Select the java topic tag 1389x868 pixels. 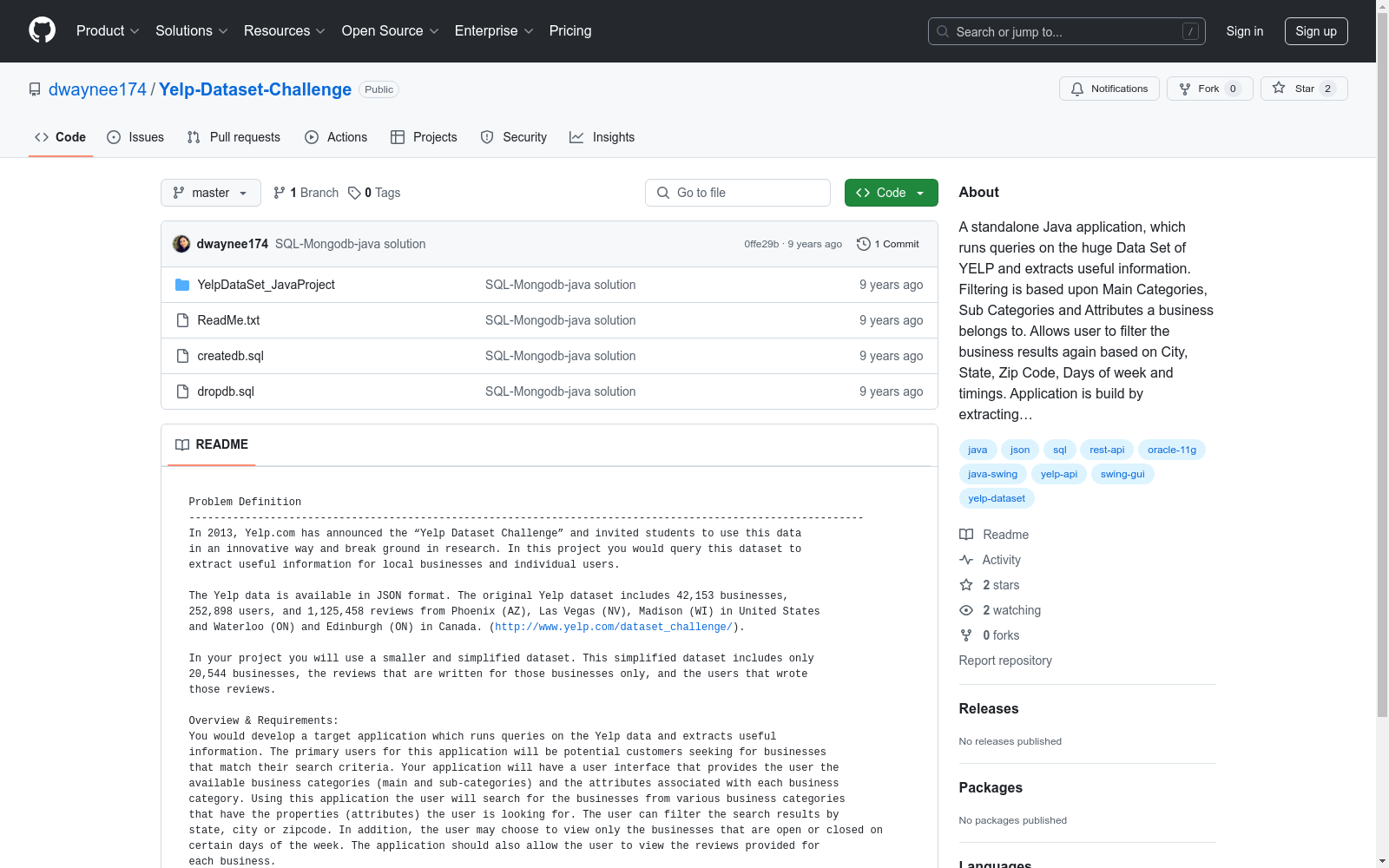(x=978, y=450)
